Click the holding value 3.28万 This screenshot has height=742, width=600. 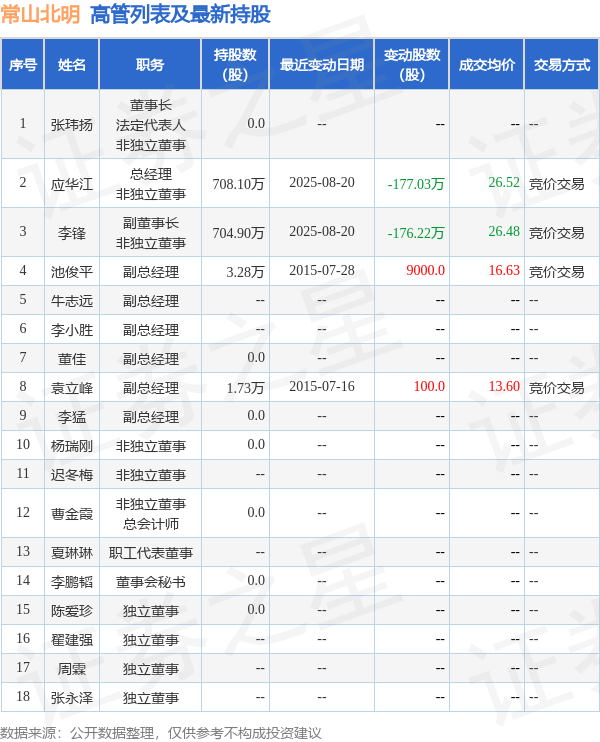245,272
